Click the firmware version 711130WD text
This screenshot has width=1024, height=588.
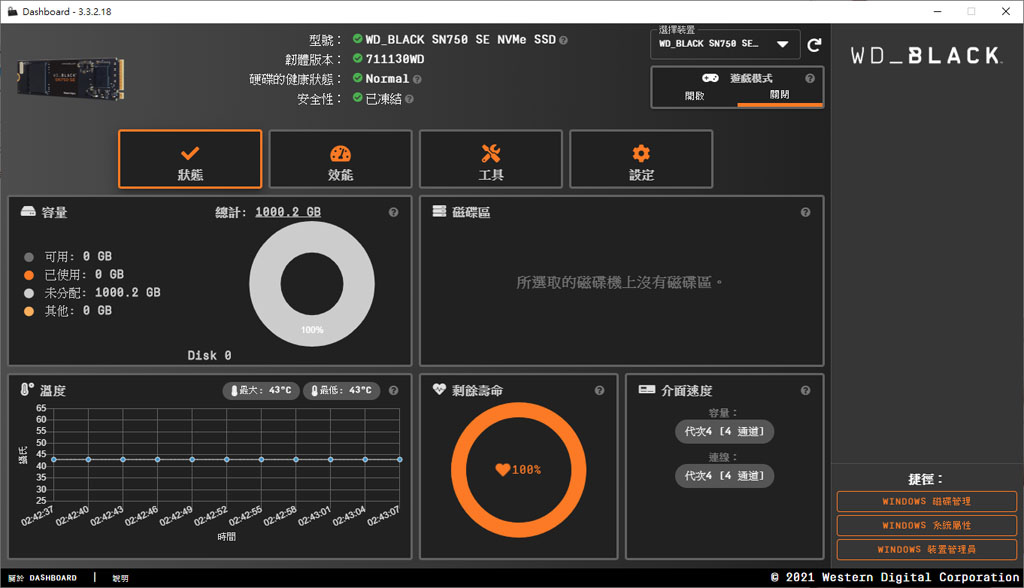tap(394, 59)
